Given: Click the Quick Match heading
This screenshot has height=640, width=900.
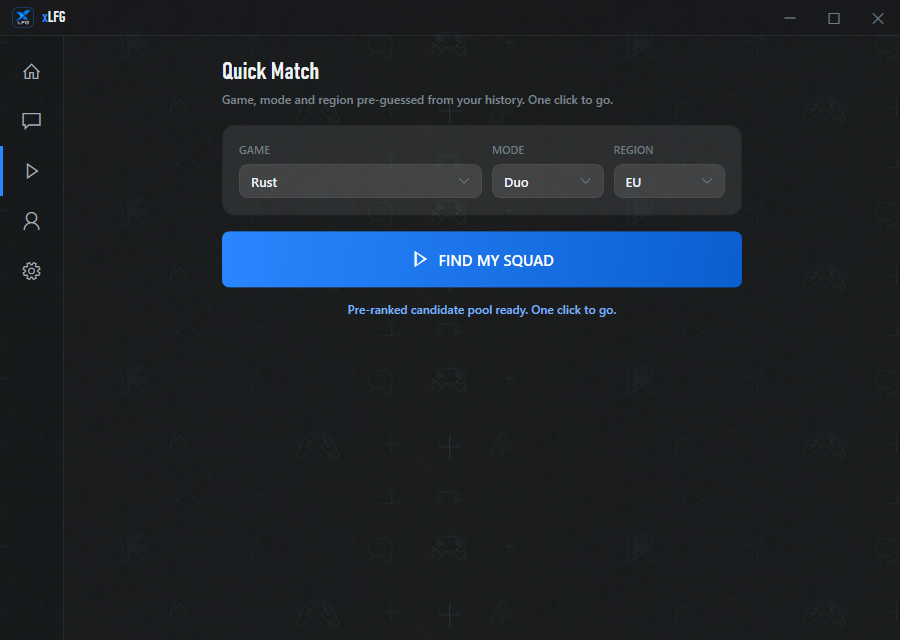Looking at the screenshot, I should [x=270, y=71].
